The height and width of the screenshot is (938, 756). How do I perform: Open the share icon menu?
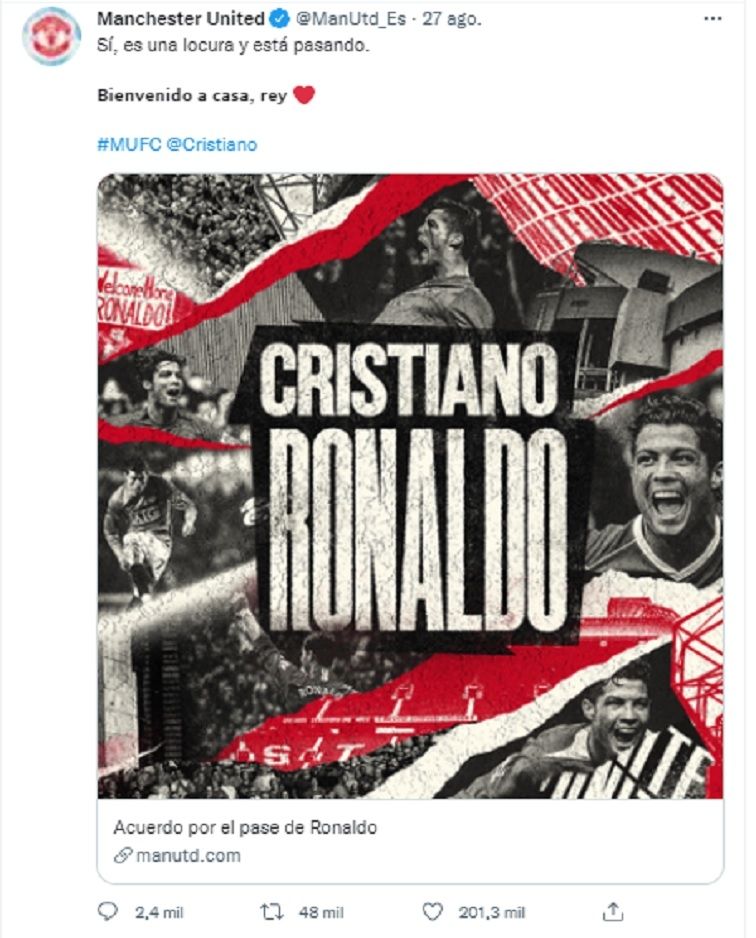615,911
